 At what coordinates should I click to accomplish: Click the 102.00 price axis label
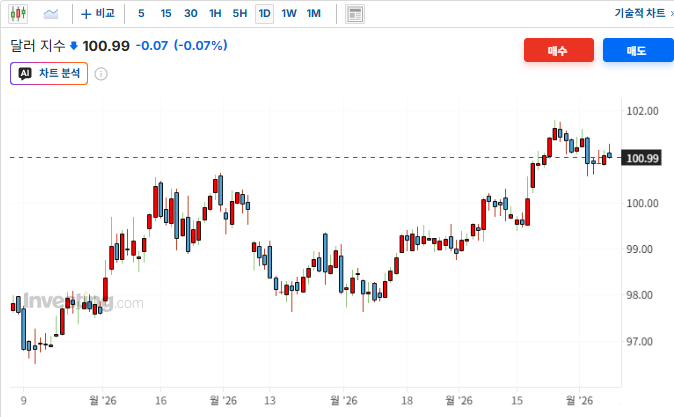pos(642,111)
